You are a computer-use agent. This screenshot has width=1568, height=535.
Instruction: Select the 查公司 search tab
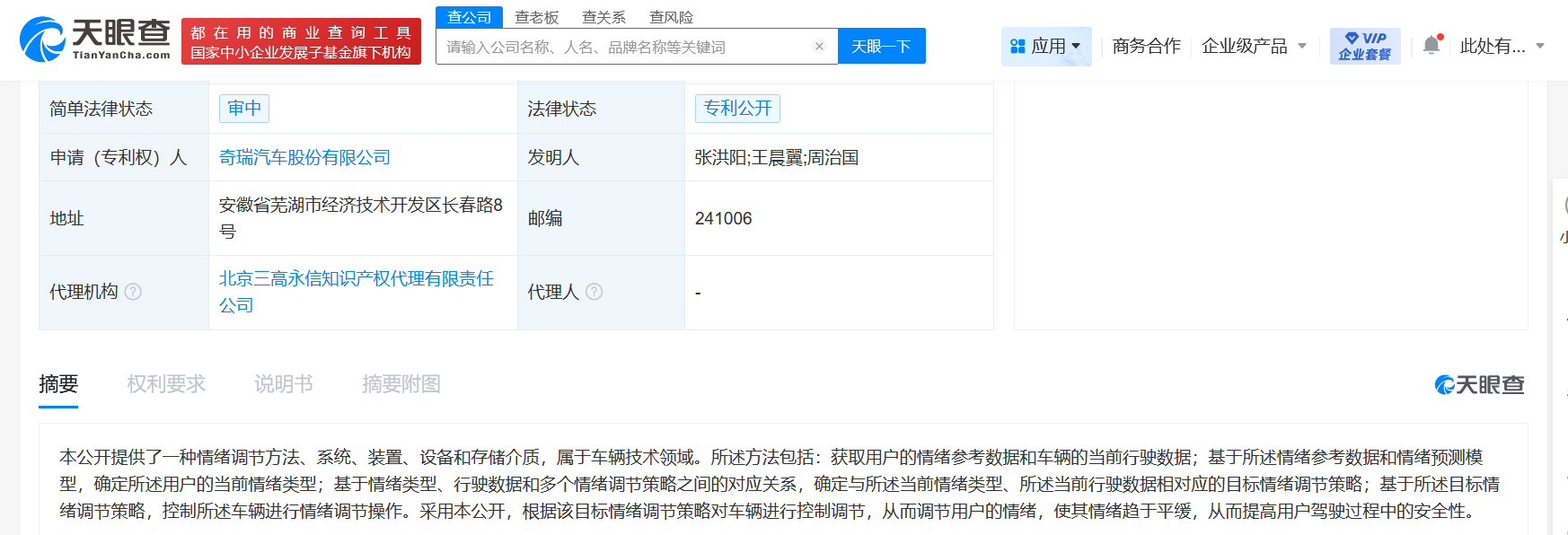(x=470, y=17)
